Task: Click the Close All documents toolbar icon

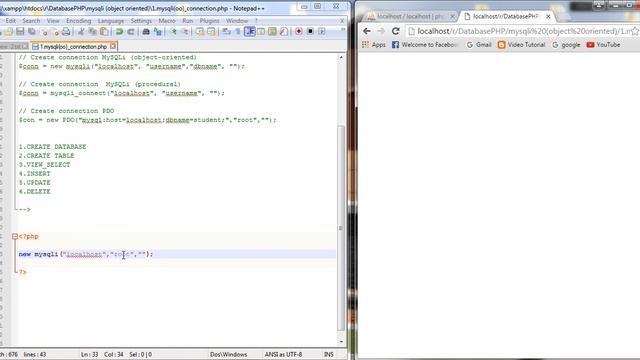Action: 56,31
